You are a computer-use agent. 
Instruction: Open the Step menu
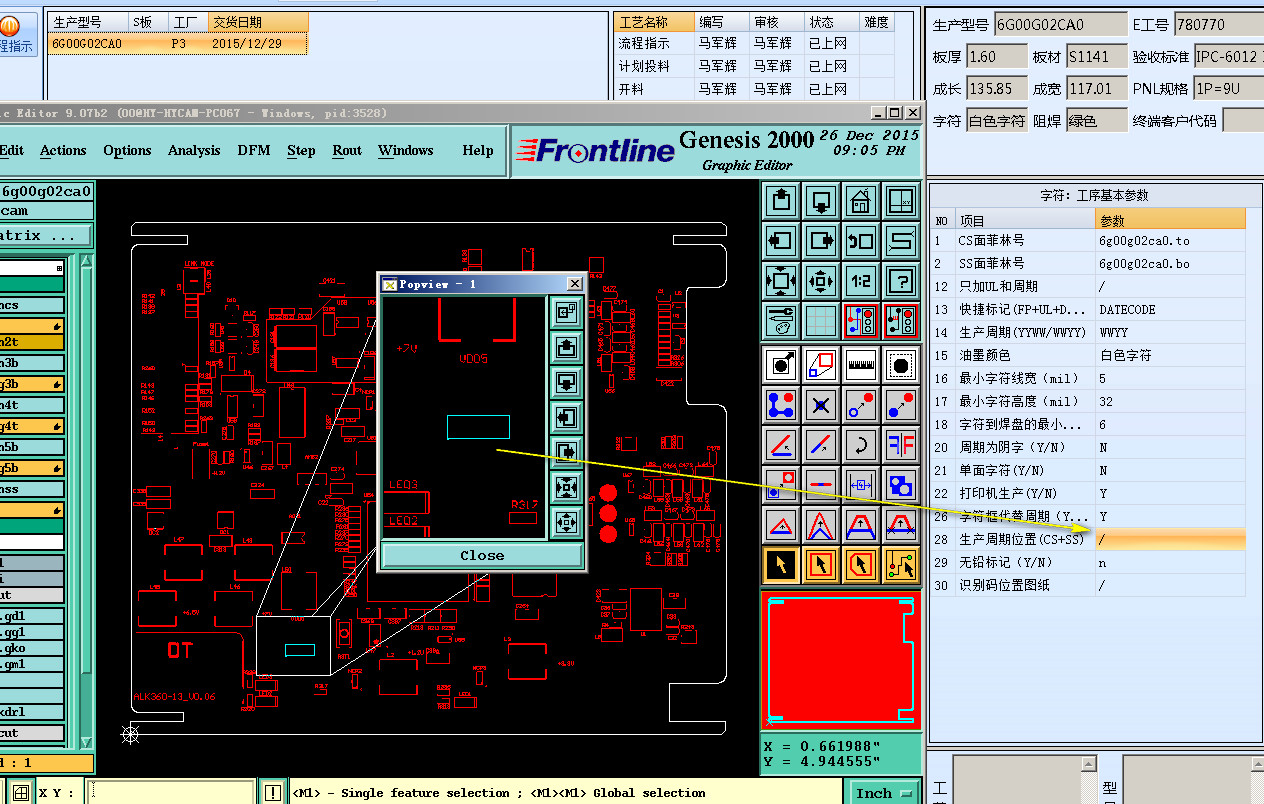pos(301,150)
